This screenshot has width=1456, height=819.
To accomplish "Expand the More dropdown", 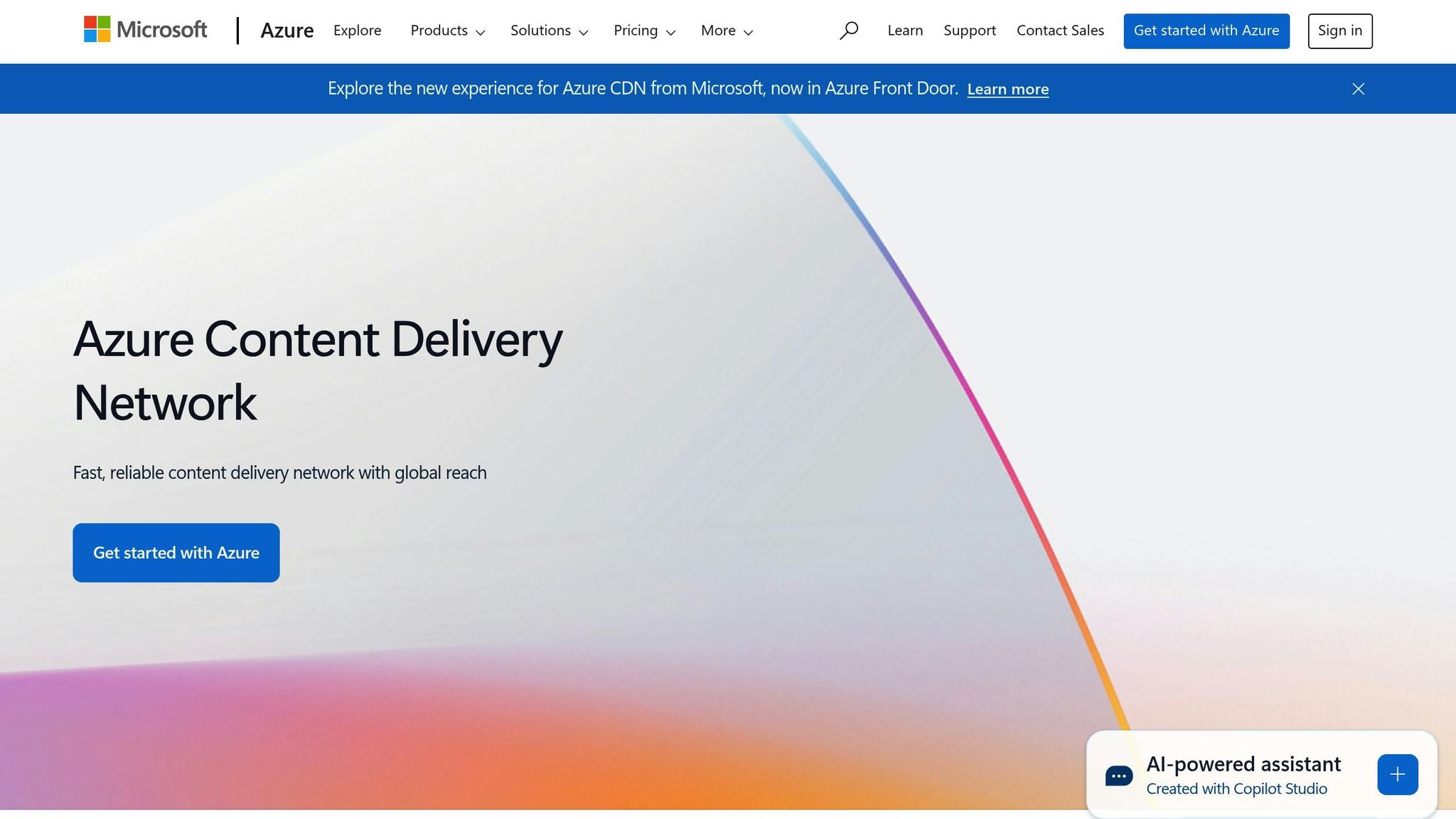I will [727, 31].
